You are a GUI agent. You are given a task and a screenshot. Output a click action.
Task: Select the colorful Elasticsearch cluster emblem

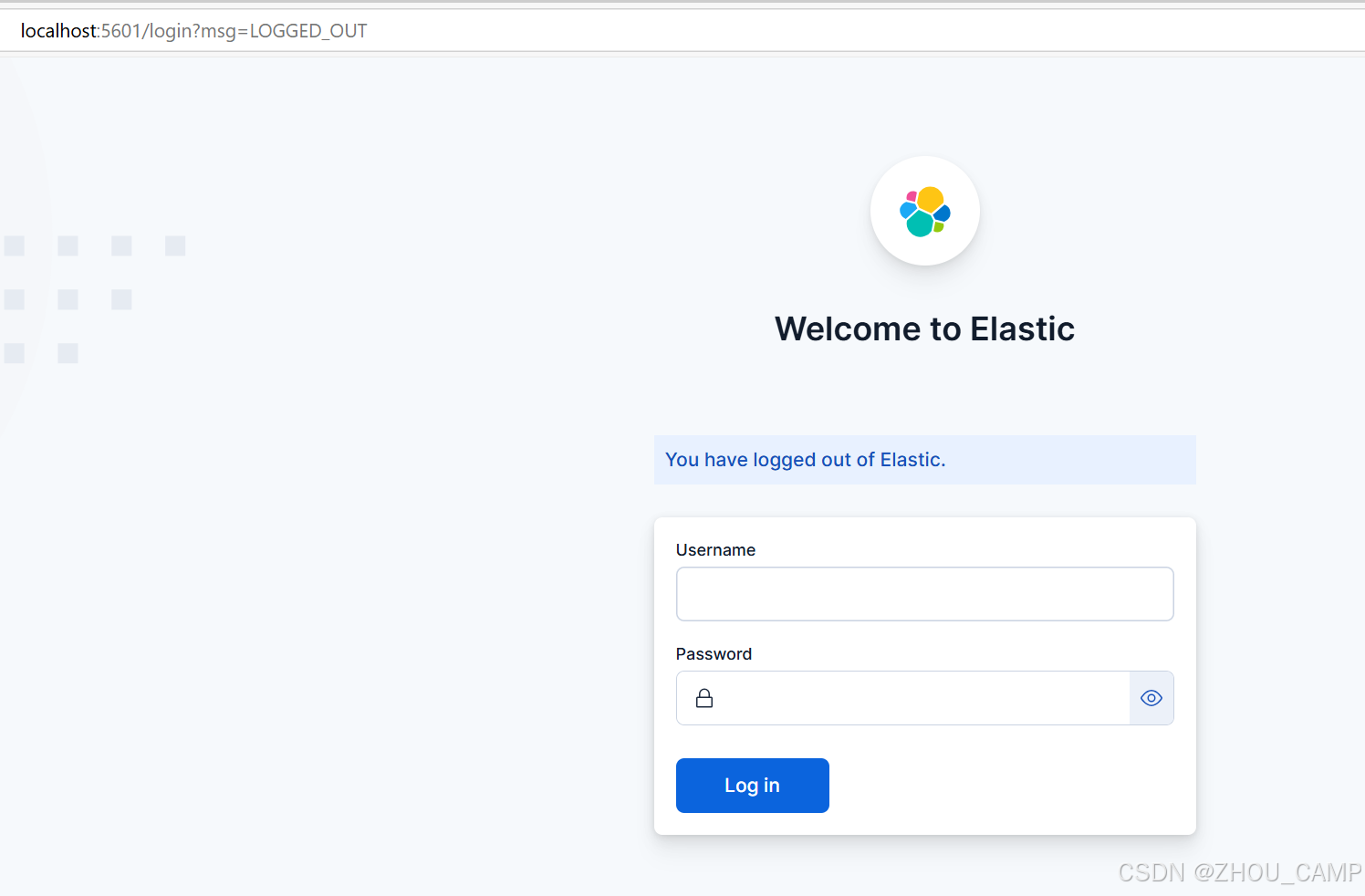[x=924, y=211]
